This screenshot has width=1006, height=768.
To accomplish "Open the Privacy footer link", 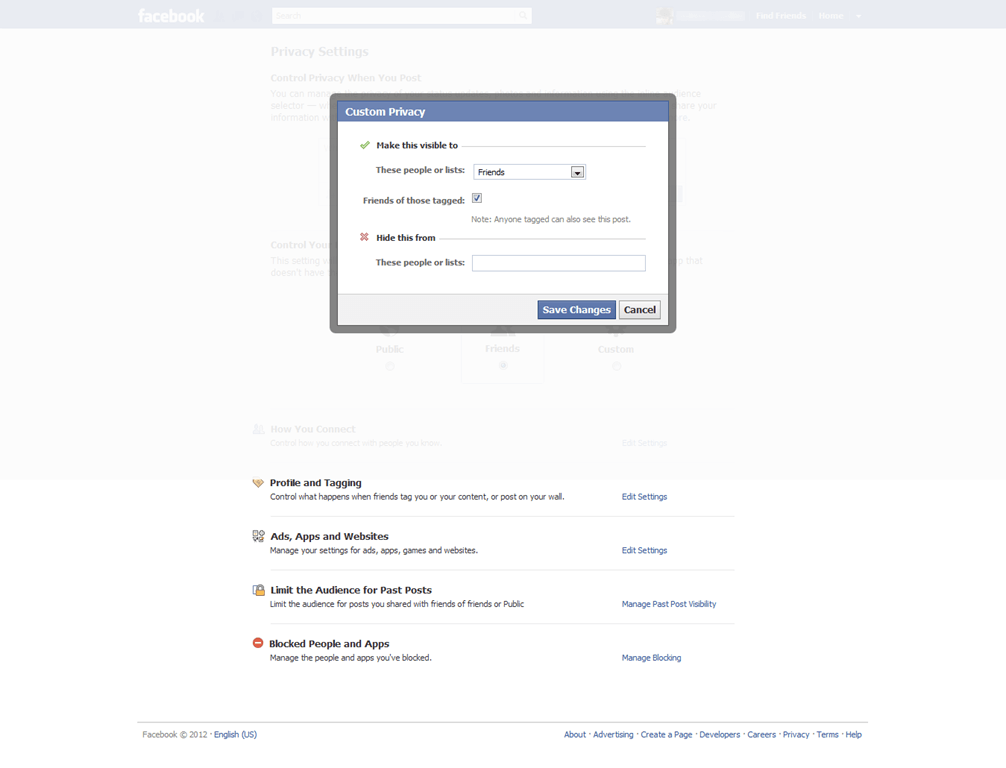I will [x=796, y=735].
